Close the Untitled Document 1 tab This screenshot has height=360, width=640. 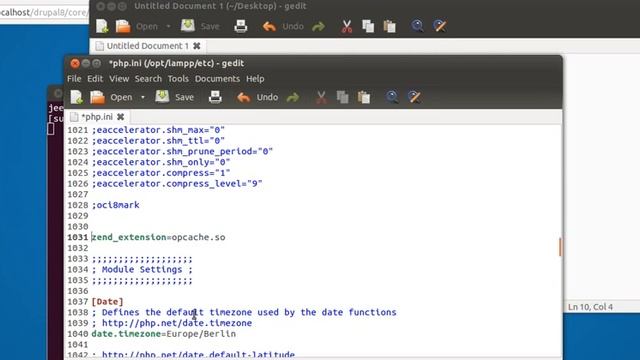(x=197, y=46)
